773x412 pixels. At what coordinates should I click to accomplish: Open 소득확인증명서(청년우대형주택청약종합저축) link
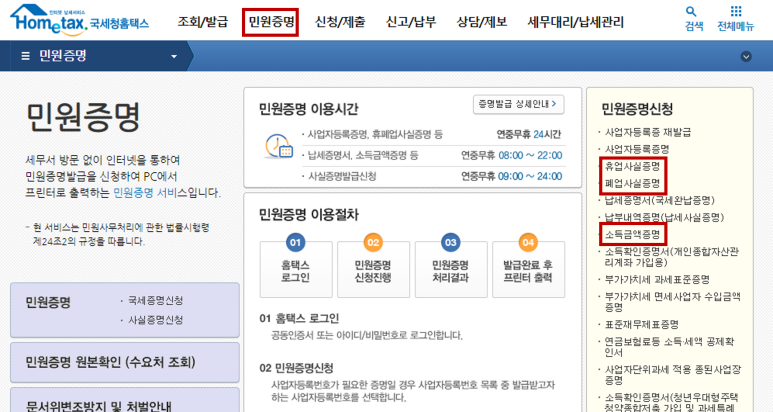(x=671, y=402)
